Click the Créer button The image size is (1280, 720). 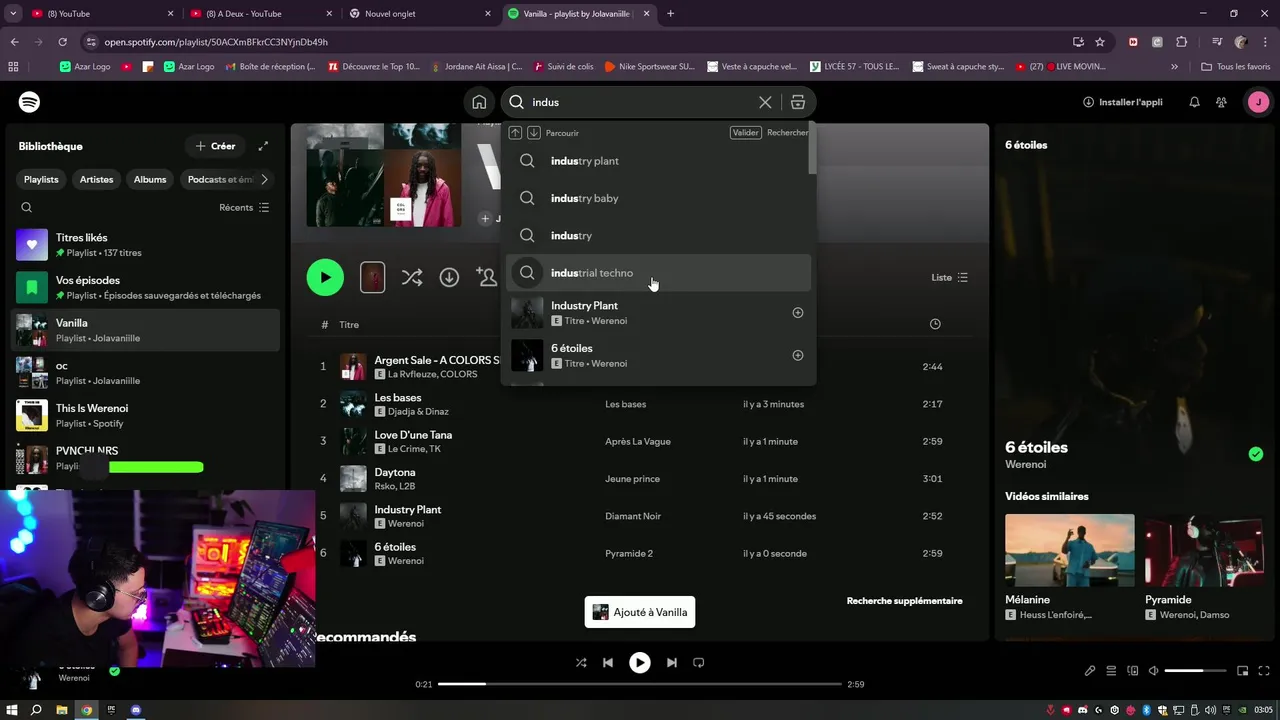(215, 146)
